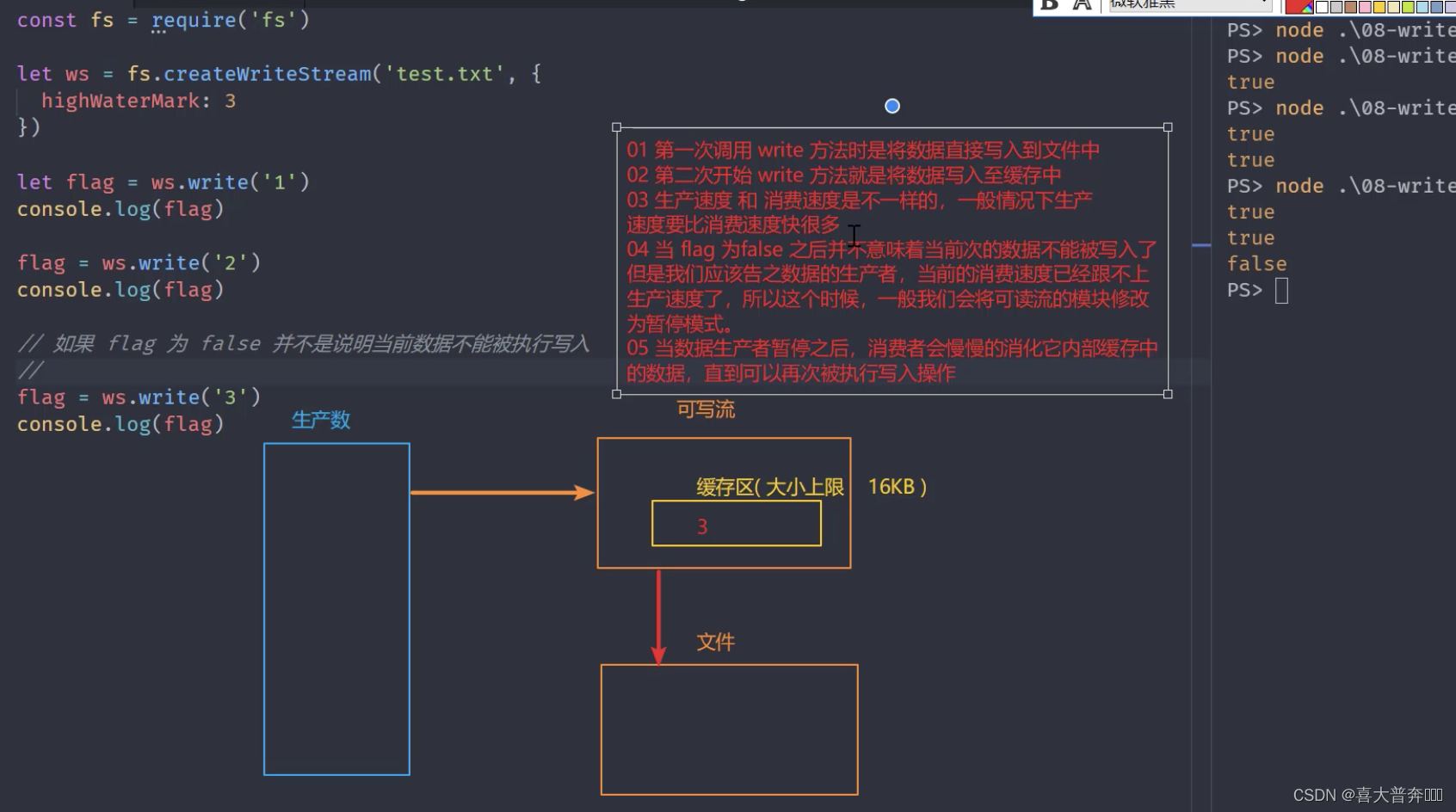This screenshot has height=812, width=1456.
Task: Click the top-right handle of the red text box
Action: pyautogui.click(x=1168, y=127)
